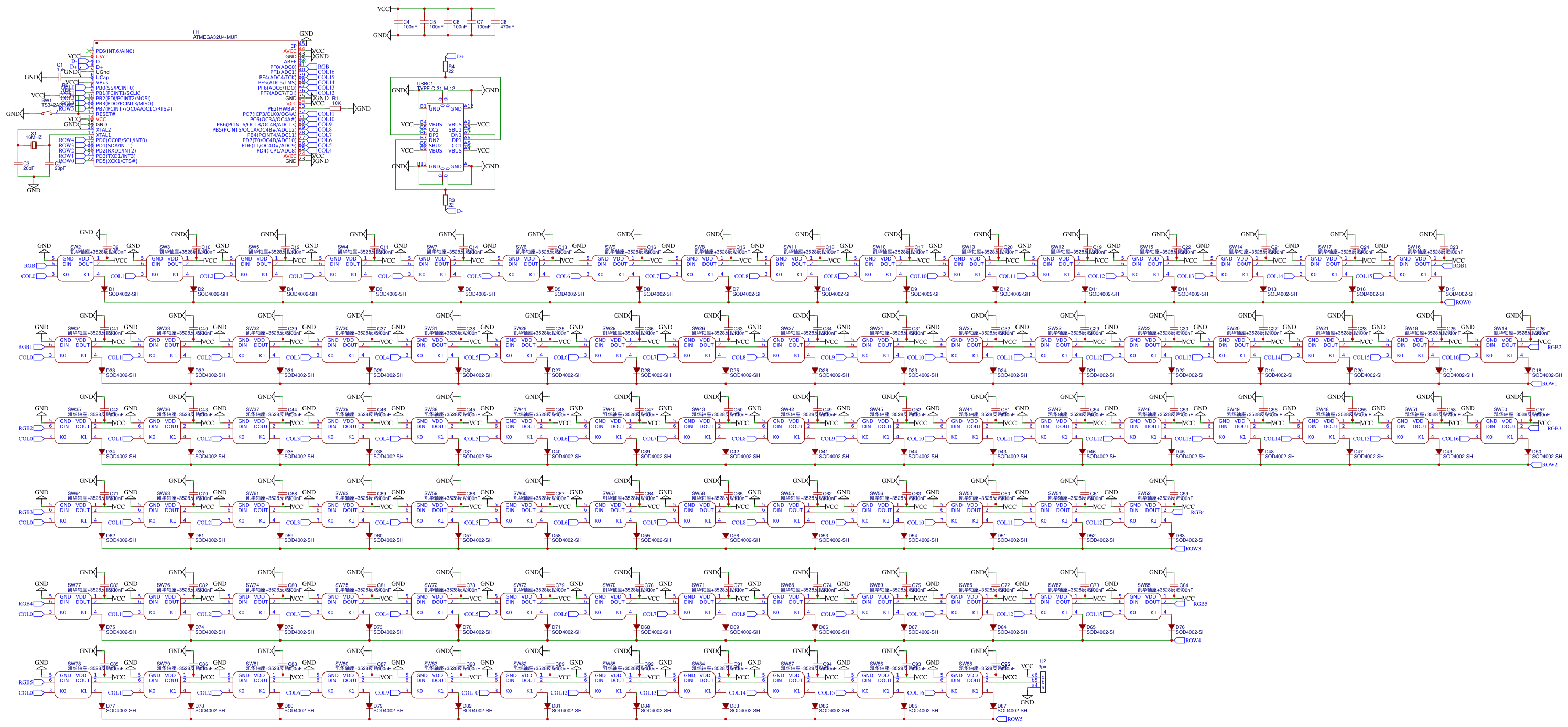This screenshot has width=1568, height=727.
Task: Select the C3 20pF capacitor
Action: (18, 163)
